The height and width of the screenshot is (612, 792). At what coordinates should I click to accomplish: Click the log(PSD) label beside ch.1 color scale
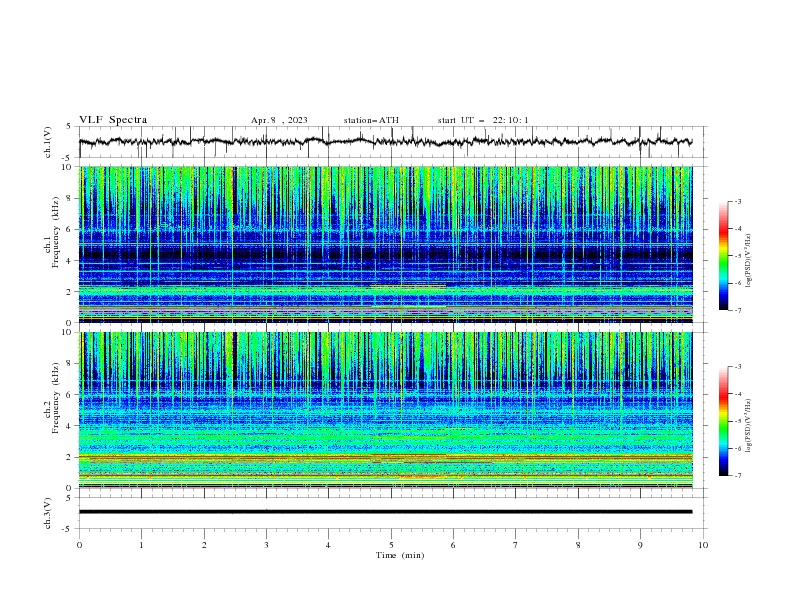tap(749, 261)
